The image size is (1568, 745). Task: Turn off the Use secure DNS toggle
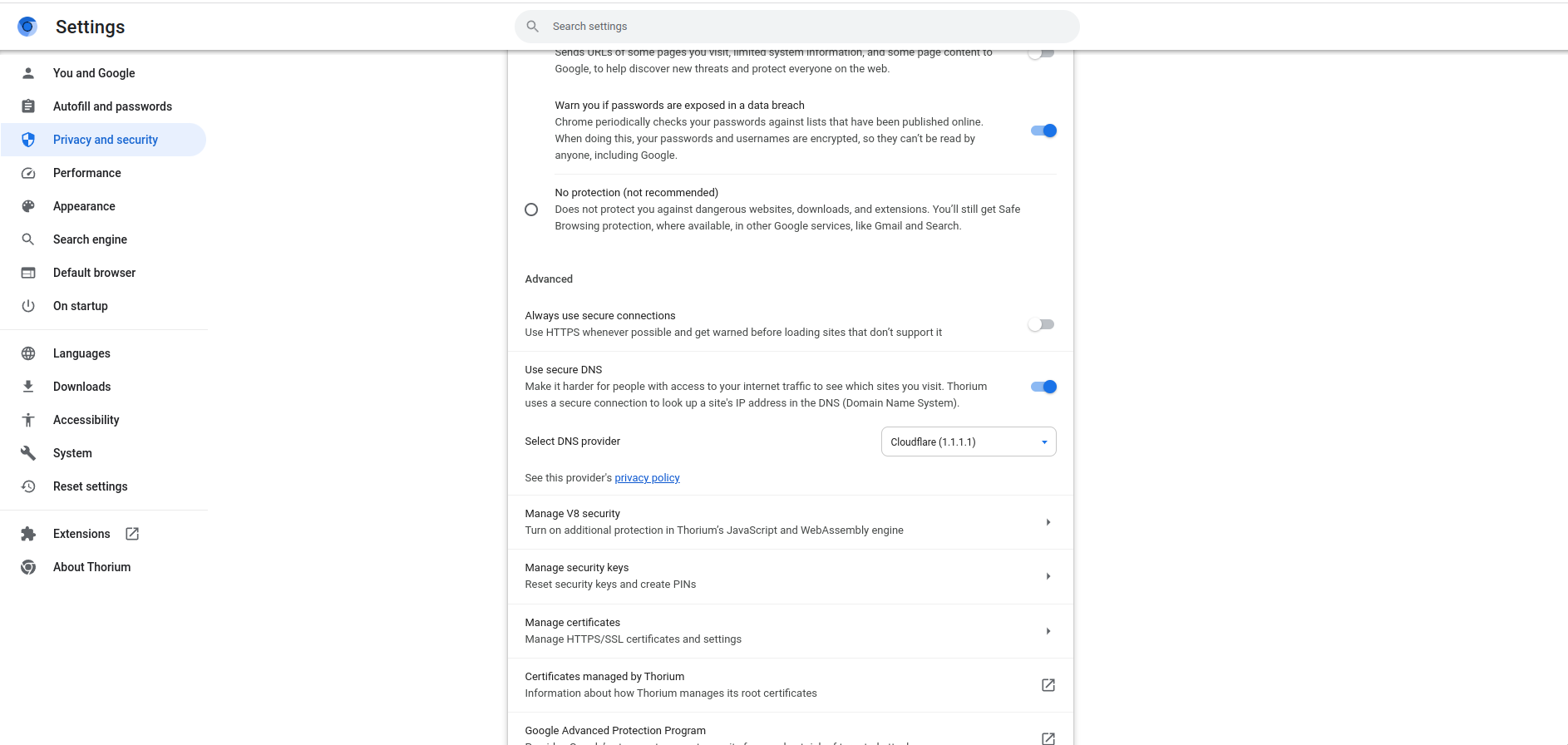pyautogui.click(x=1043, y=387)
